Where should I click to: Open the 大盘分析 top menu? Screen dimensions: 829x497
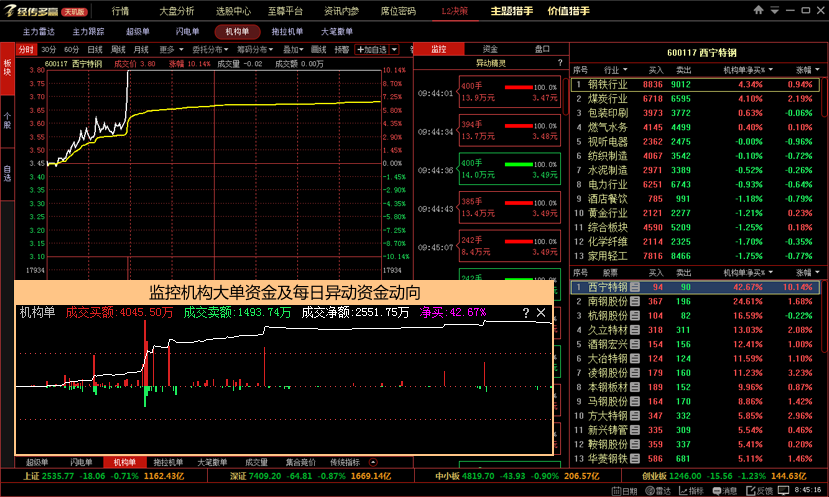177,11
